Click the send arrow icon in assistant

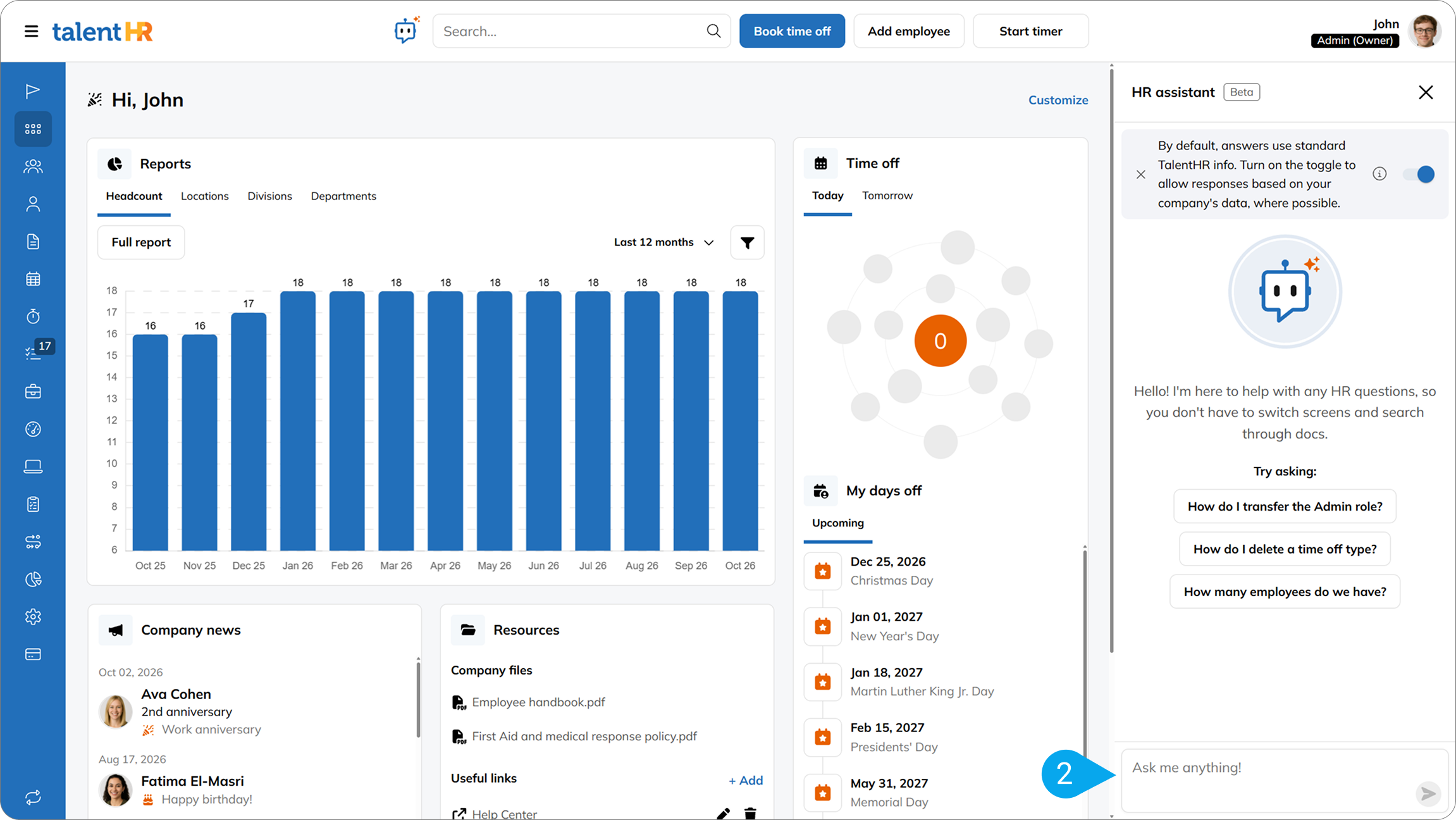click(x=1428, y=793)
